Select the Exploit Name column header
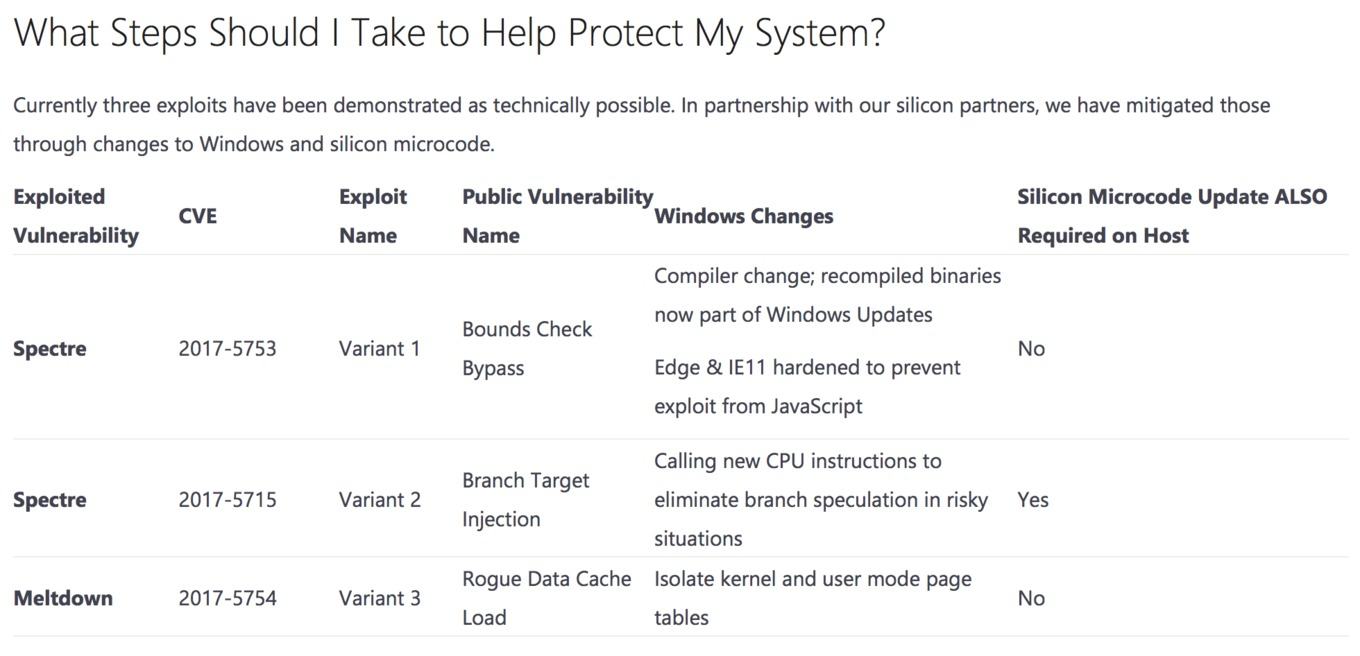 pyautogui.click(x=373, y=216)
